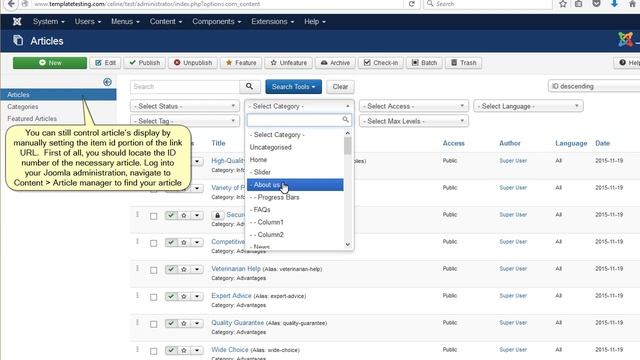Open actions dropdown arrow for Expert Advice row
640x360 pixels.
click(x=197, y=296)
